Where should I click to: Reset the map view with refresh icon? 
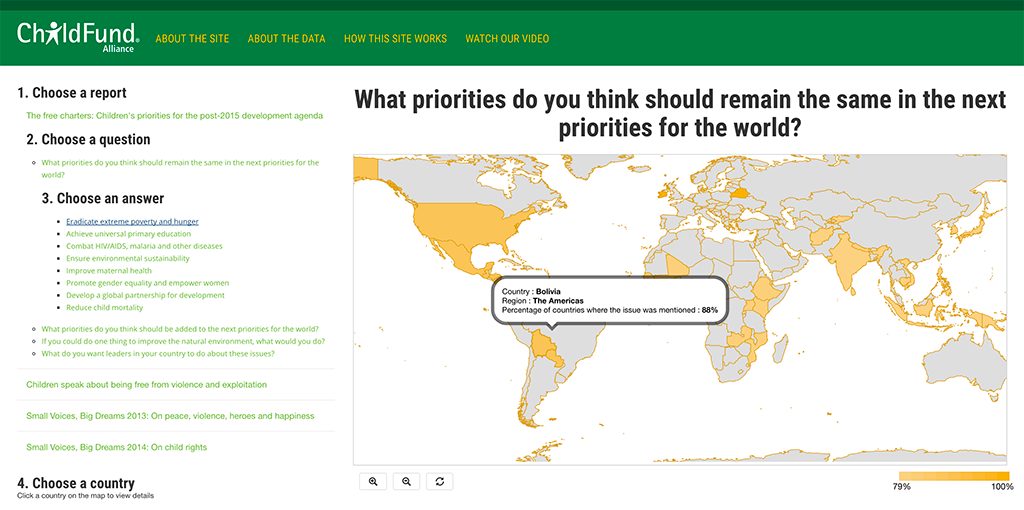(x=439, y=481)
